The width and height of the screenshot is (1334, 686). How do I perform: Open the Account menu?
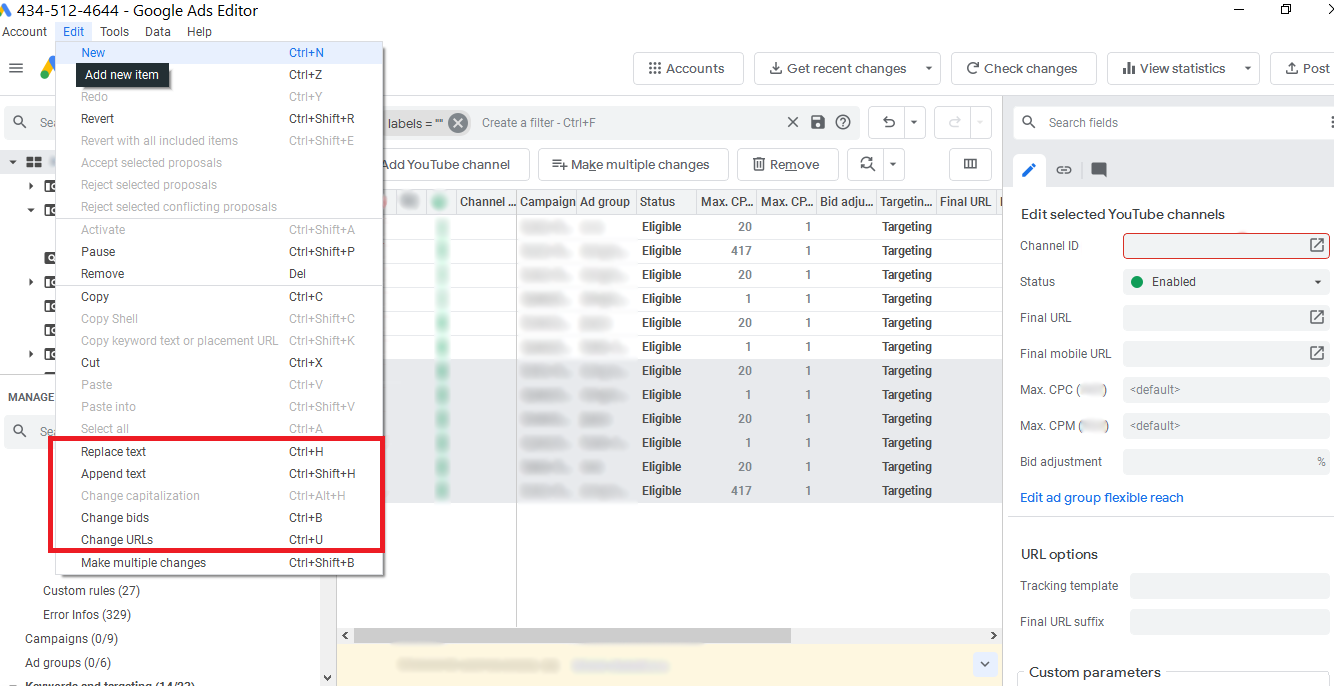coord(25,31)
